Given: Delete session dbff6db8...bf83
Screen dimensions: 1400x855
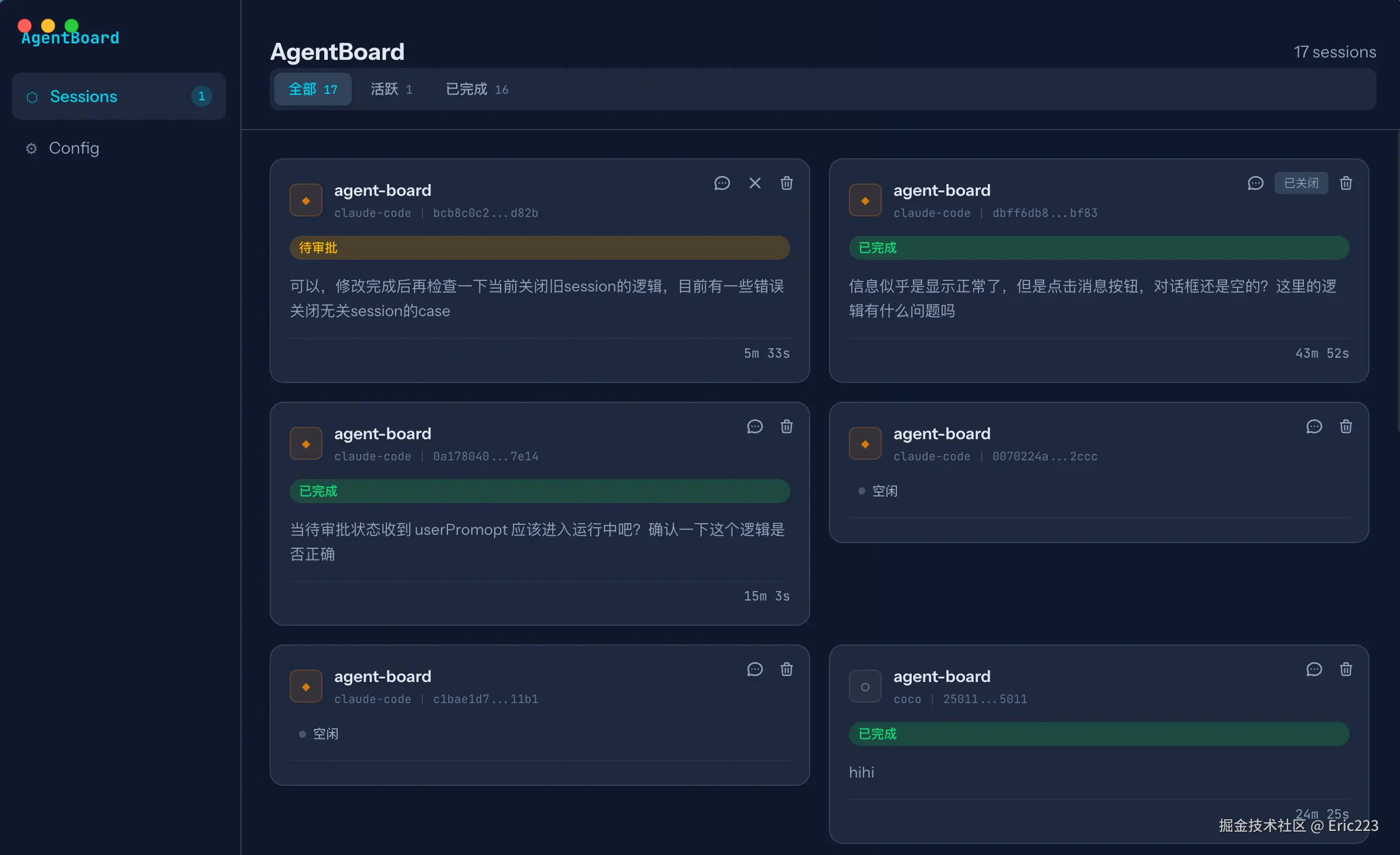Looking at the screenshot, I should pyautogui.click(x=1345, y=184).
